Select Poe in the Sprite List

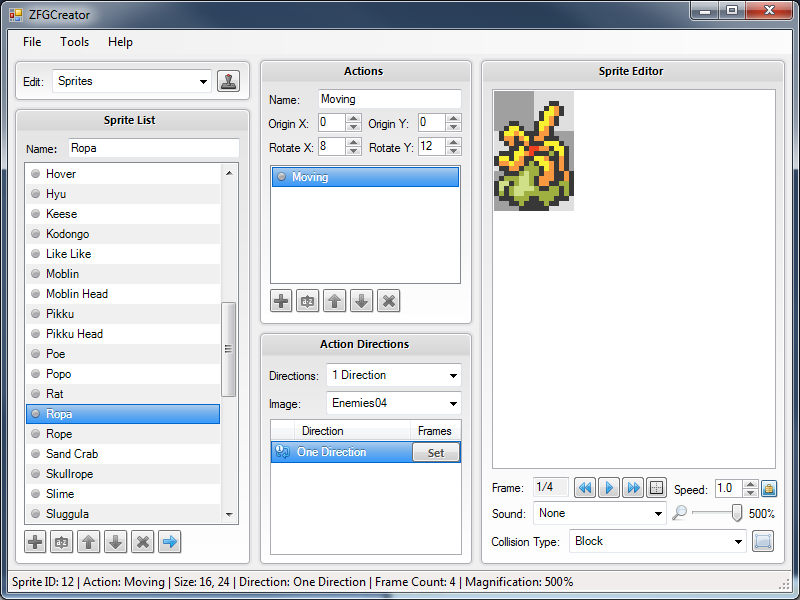(x=123, y=354)
